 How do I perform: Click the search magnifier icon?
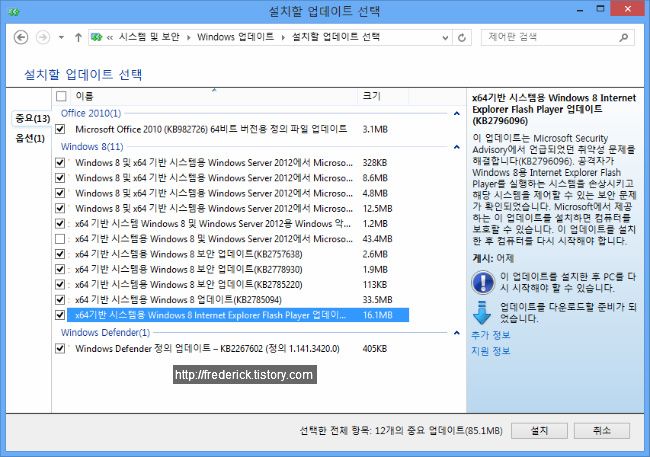[623, 38]
